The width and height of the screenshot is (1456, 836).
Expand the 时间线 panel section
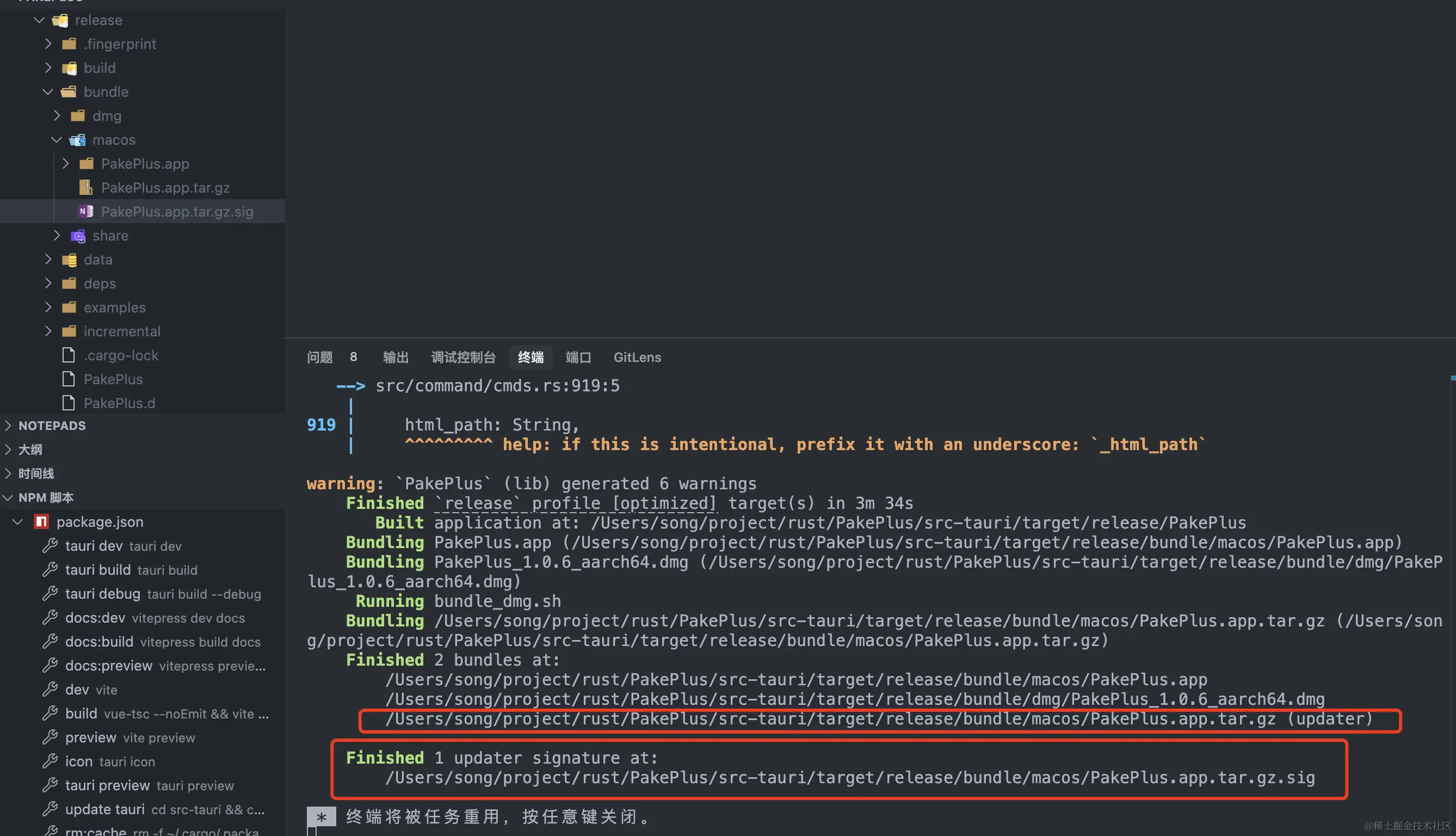35,473
